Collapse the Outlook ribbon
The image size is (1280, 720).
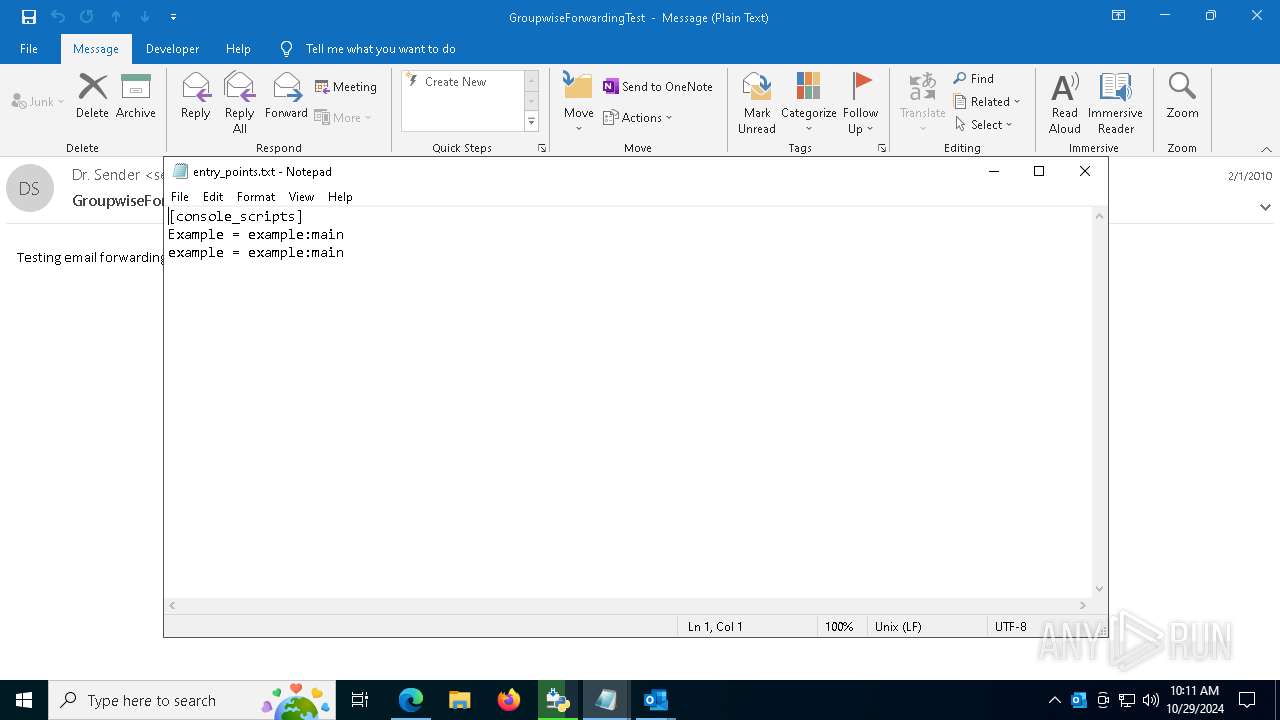[x=1265, y=148]
